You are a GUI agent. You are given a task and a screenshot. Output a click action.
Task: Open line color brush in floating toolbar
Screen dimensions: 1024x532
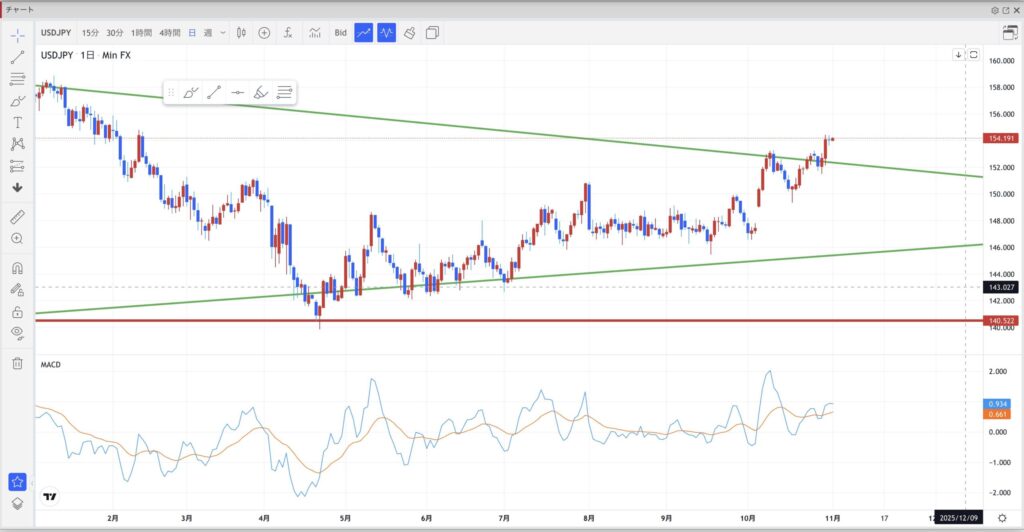pyautogui.click(x=191, y=92)
